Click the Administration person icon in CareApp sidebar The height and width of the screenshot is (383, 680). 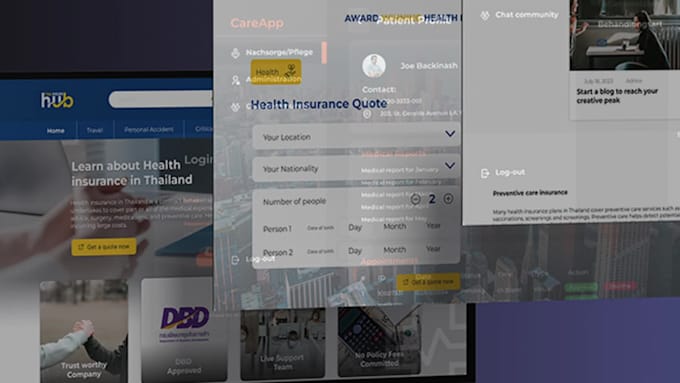[235, 81]
